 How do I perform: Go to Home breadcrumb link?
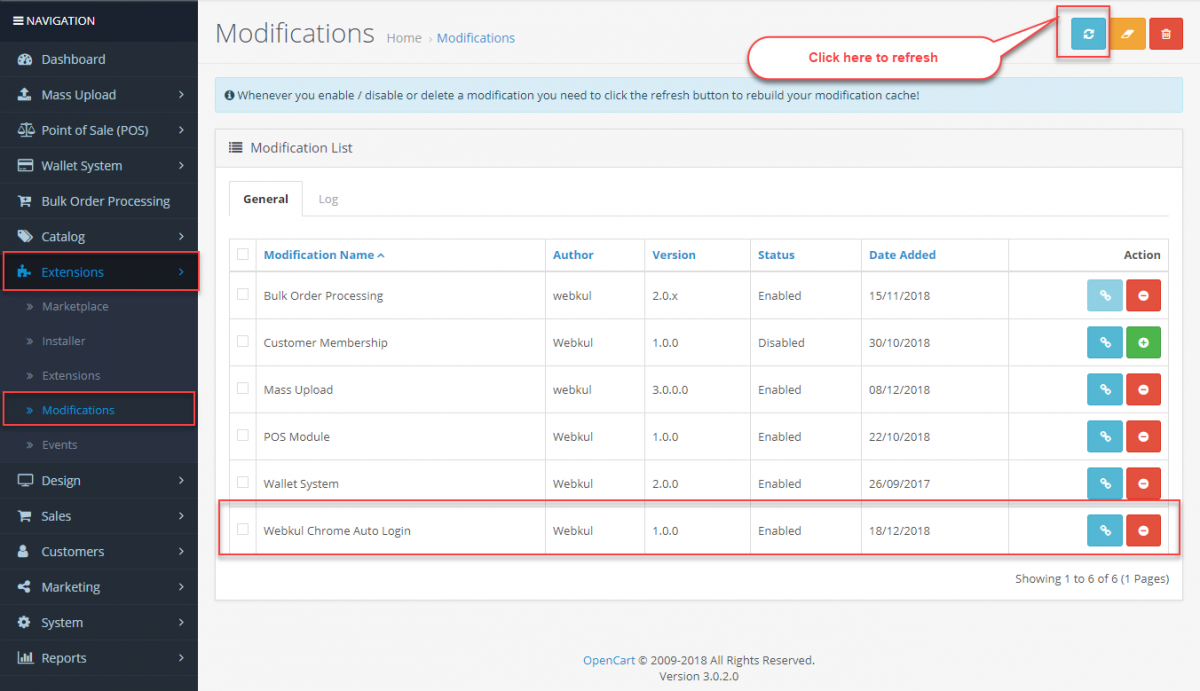(x=404, y=38)
